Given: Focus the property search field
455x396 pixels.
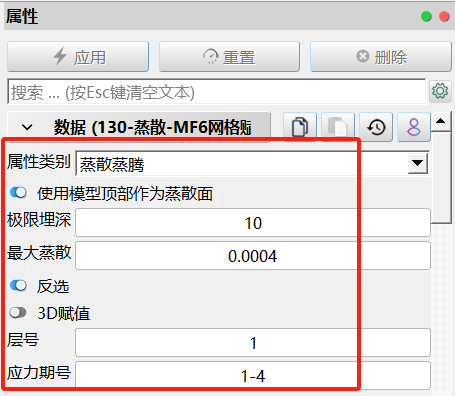Looking at the screenshot, I should (x=217, y=92).
